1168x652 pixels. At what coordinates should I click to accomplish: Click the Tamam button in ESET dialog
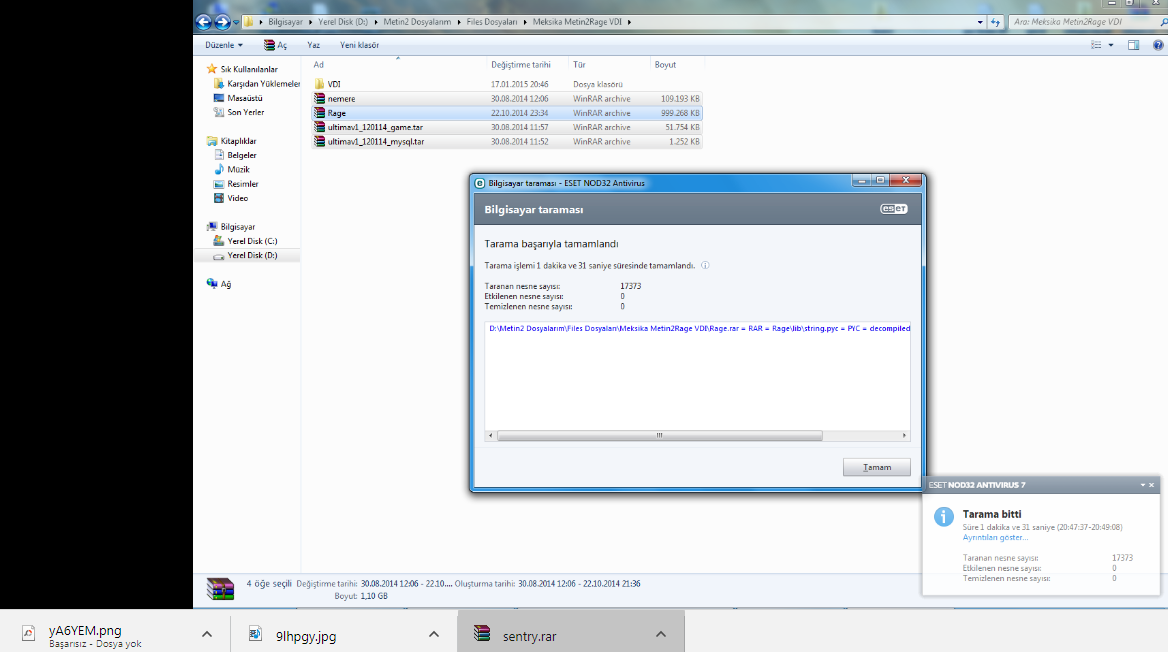877,467
